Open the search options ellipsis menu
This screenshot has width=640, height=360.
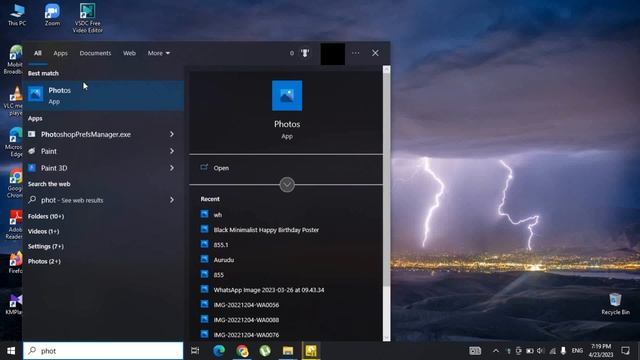tap(356, 53)
